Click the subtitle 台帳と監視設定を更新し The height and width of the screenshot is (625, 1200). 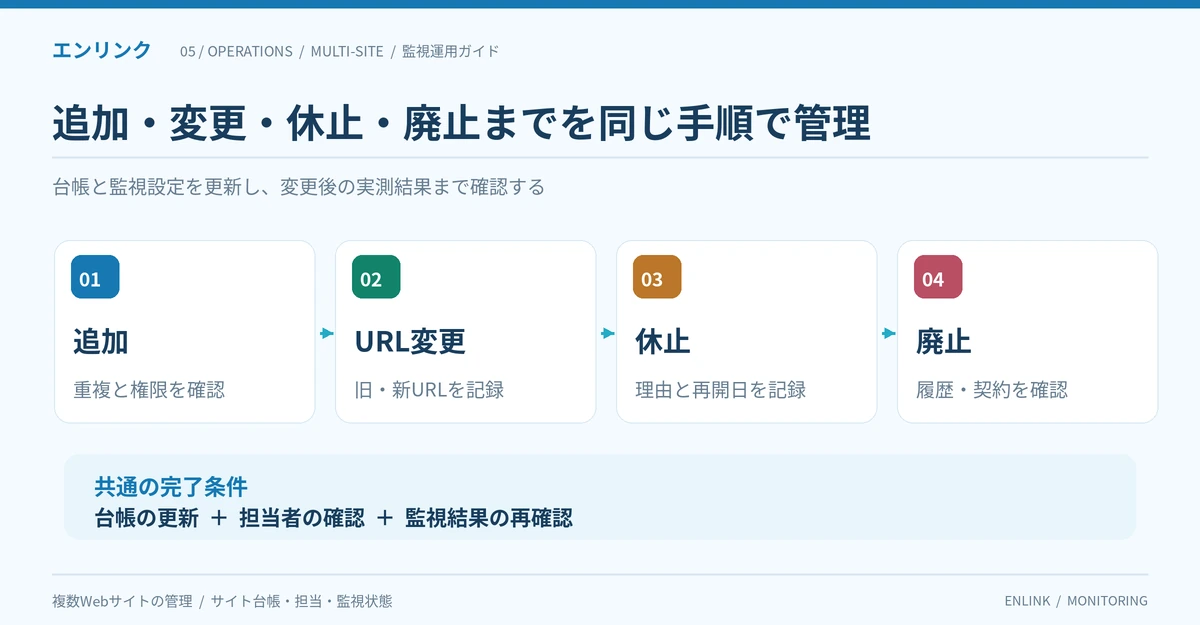click(x=155, y=187)
